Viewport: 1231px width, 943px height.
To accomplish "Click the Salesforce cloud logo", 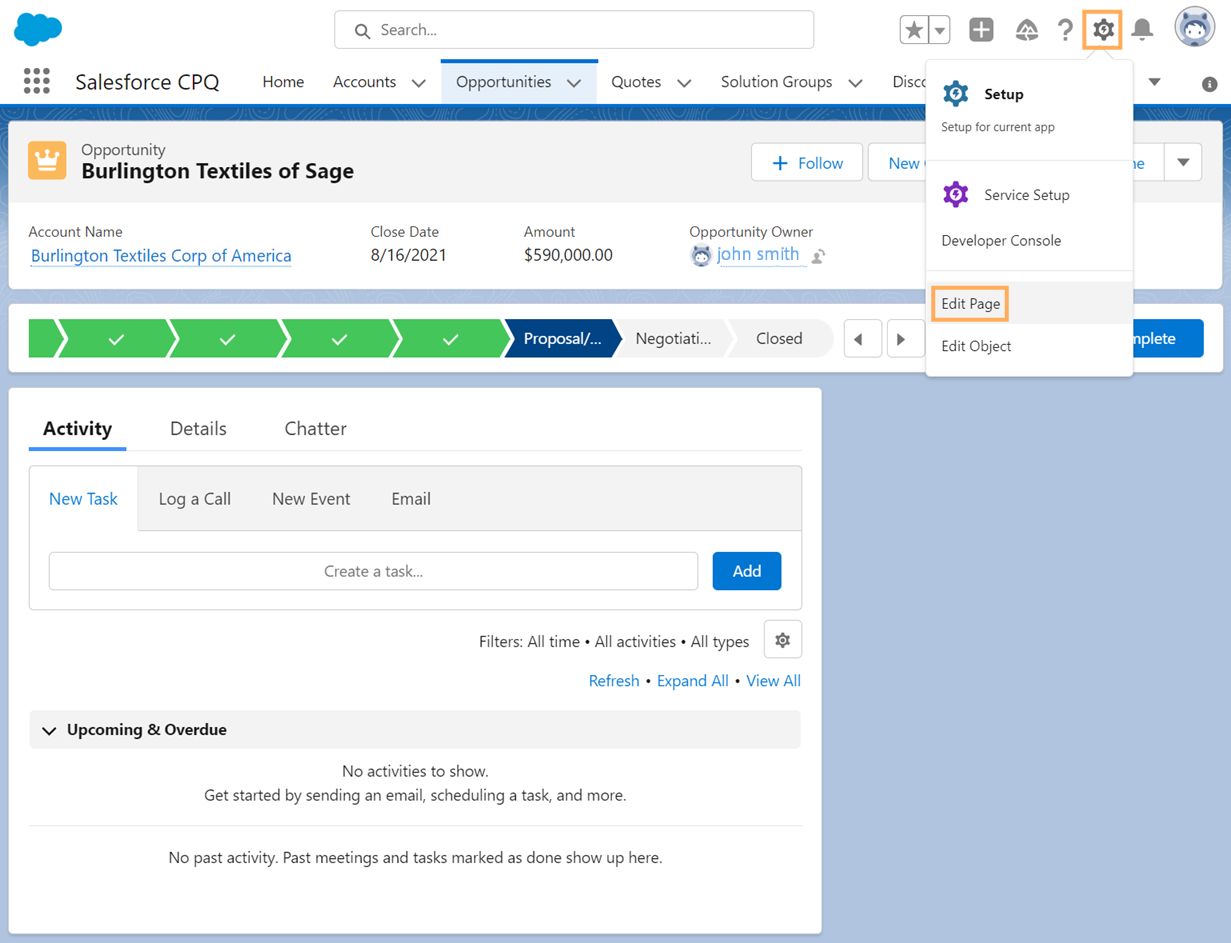I will pyautogui.click(x=38, y=29).
